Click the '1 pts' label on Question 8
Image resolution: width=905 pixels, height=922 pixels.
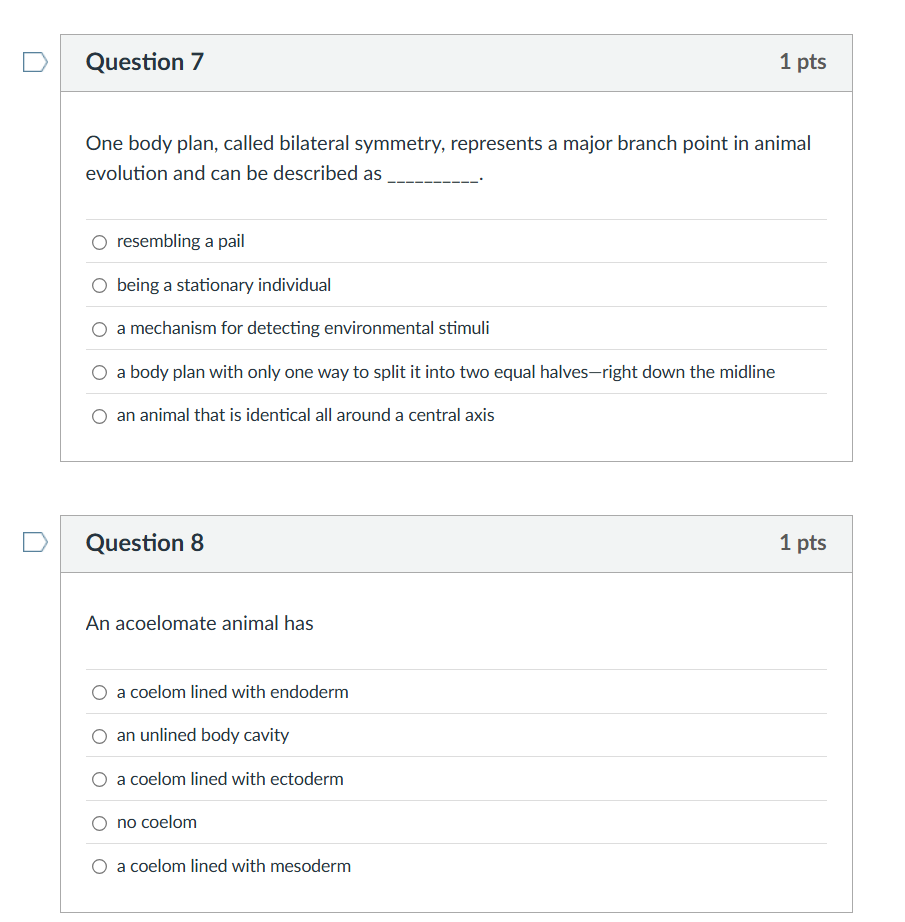[803, 542]
